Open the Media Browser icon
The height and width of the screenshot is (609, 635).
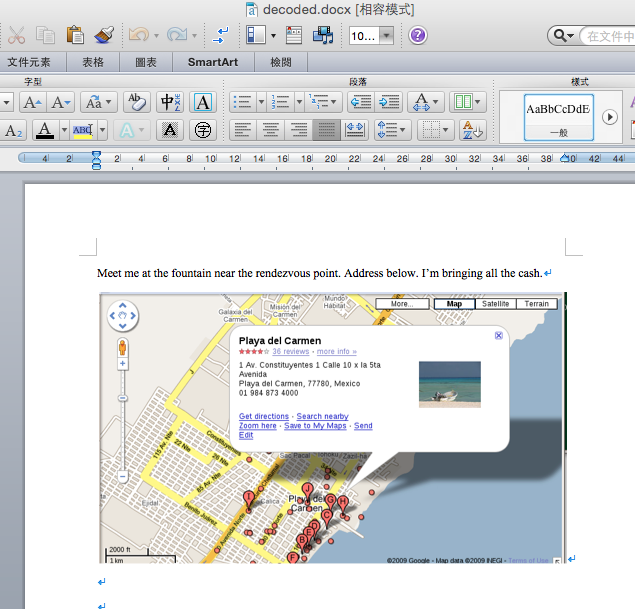point(322,35)
